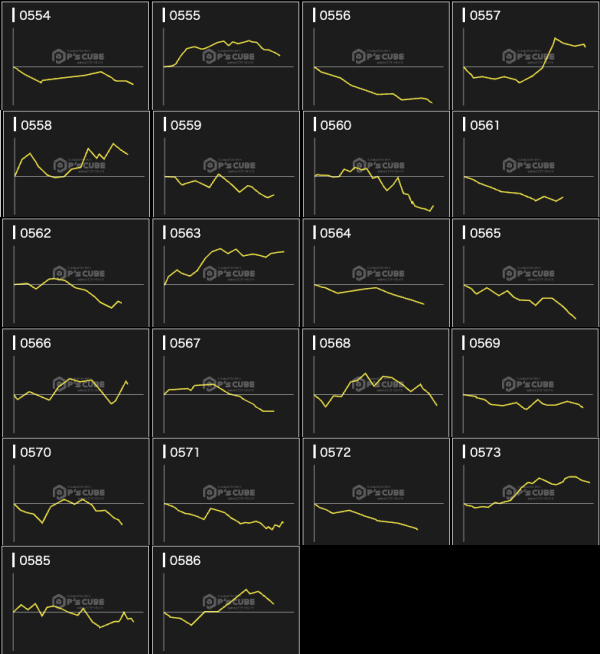Select chart panel 0558
The height and width of the screenshot is (654, 600).
tap(75, 164)
